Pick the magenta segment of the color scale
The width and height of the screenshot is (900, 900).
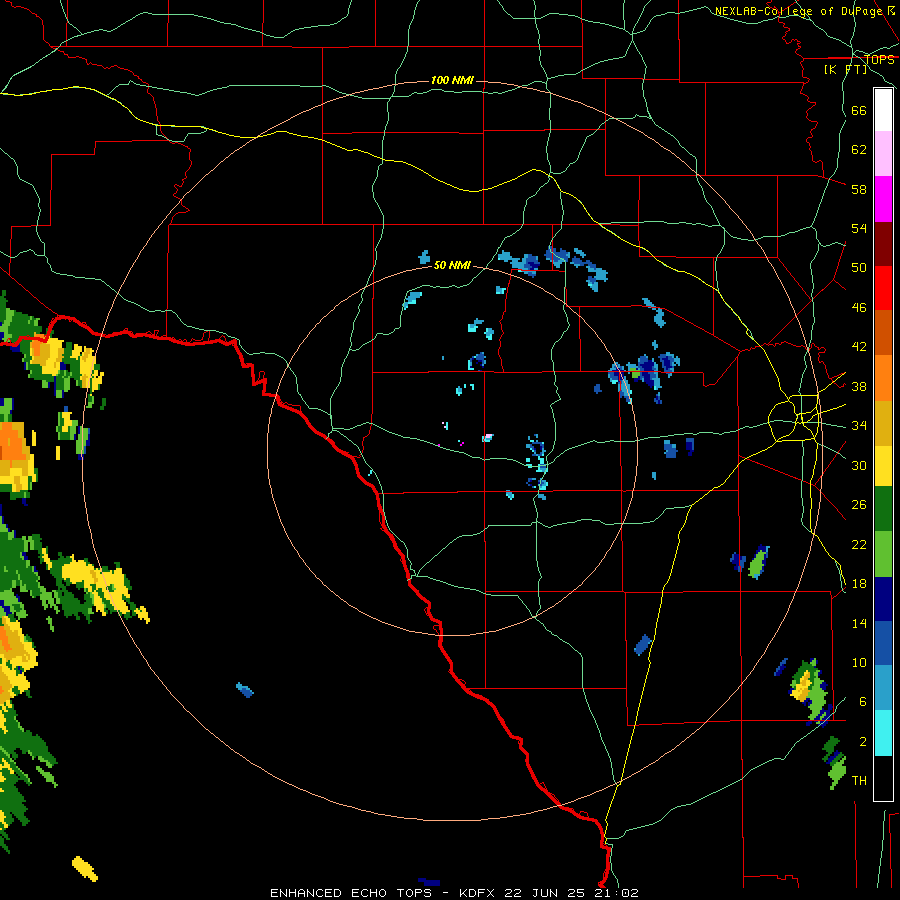[883, 199]
